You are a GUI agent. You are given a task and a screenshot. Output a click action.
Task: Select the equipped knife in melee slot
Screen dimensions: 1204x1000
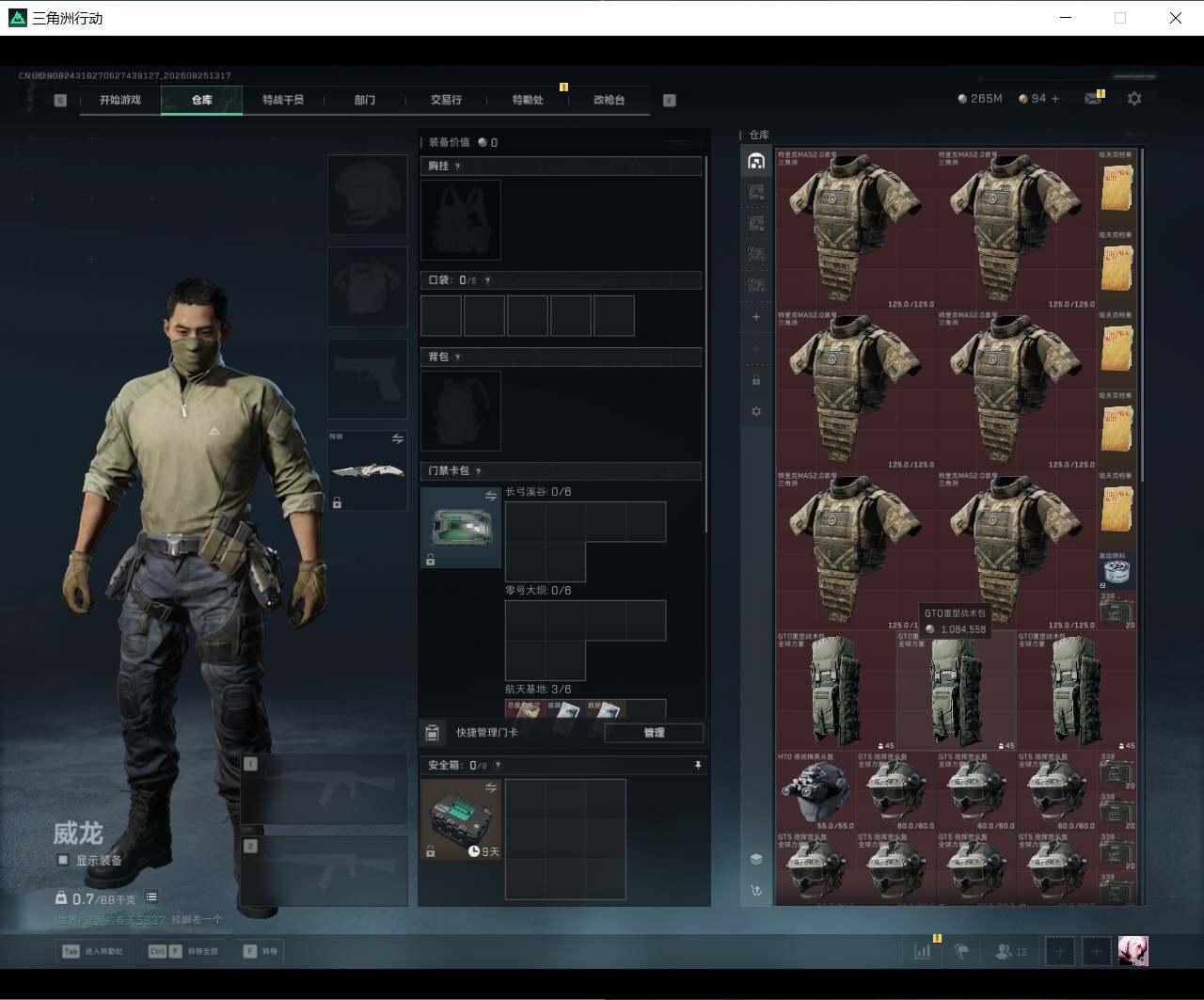click(368, 470)
